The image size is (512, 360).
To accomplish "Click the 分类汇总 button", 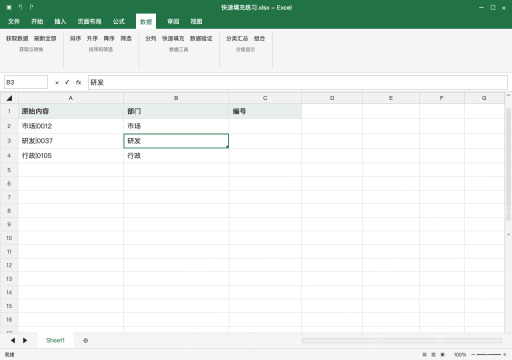I will (237, 38).
